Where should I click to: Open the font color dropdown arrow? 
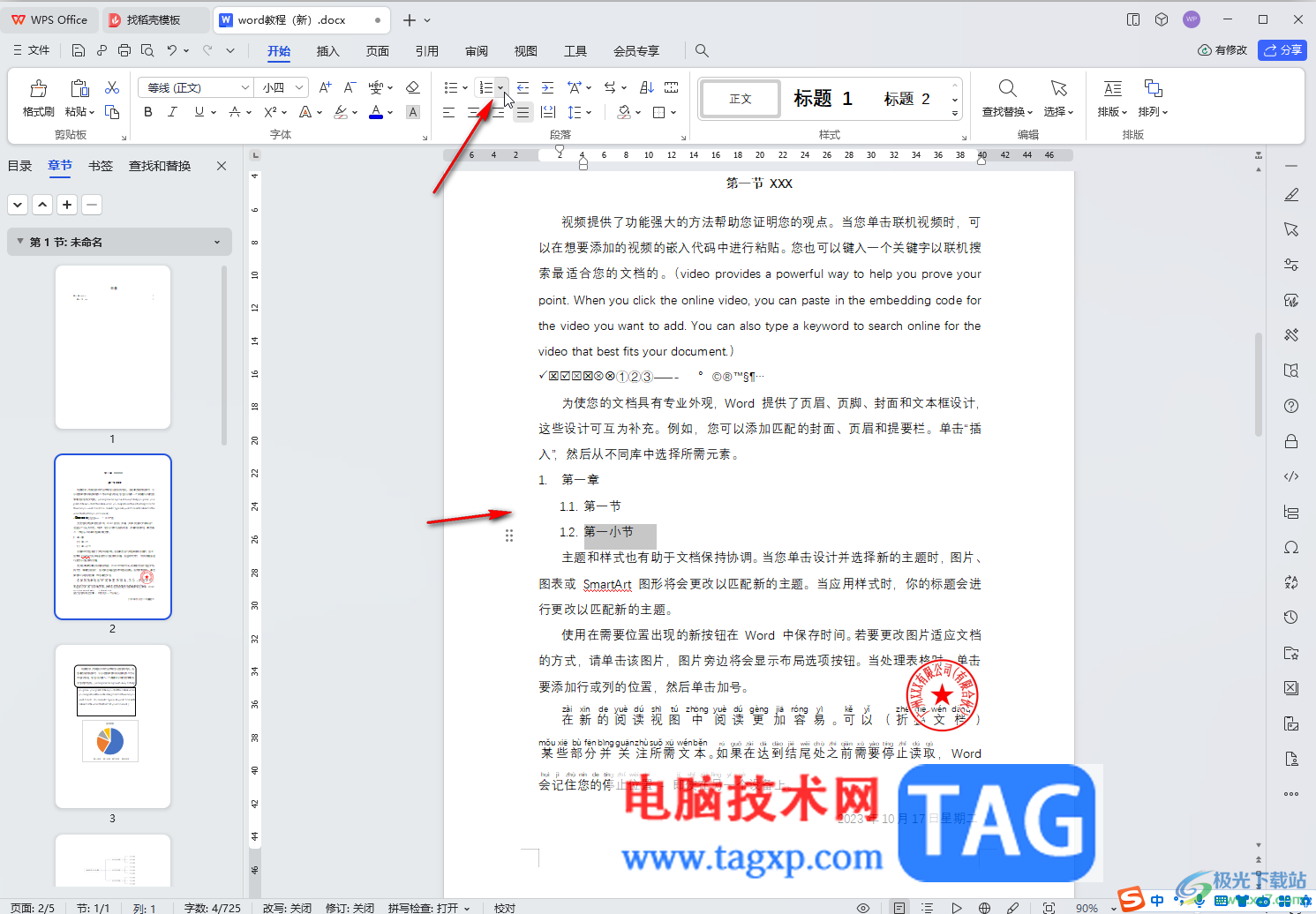pyautogui.click(x=390, y=112)
